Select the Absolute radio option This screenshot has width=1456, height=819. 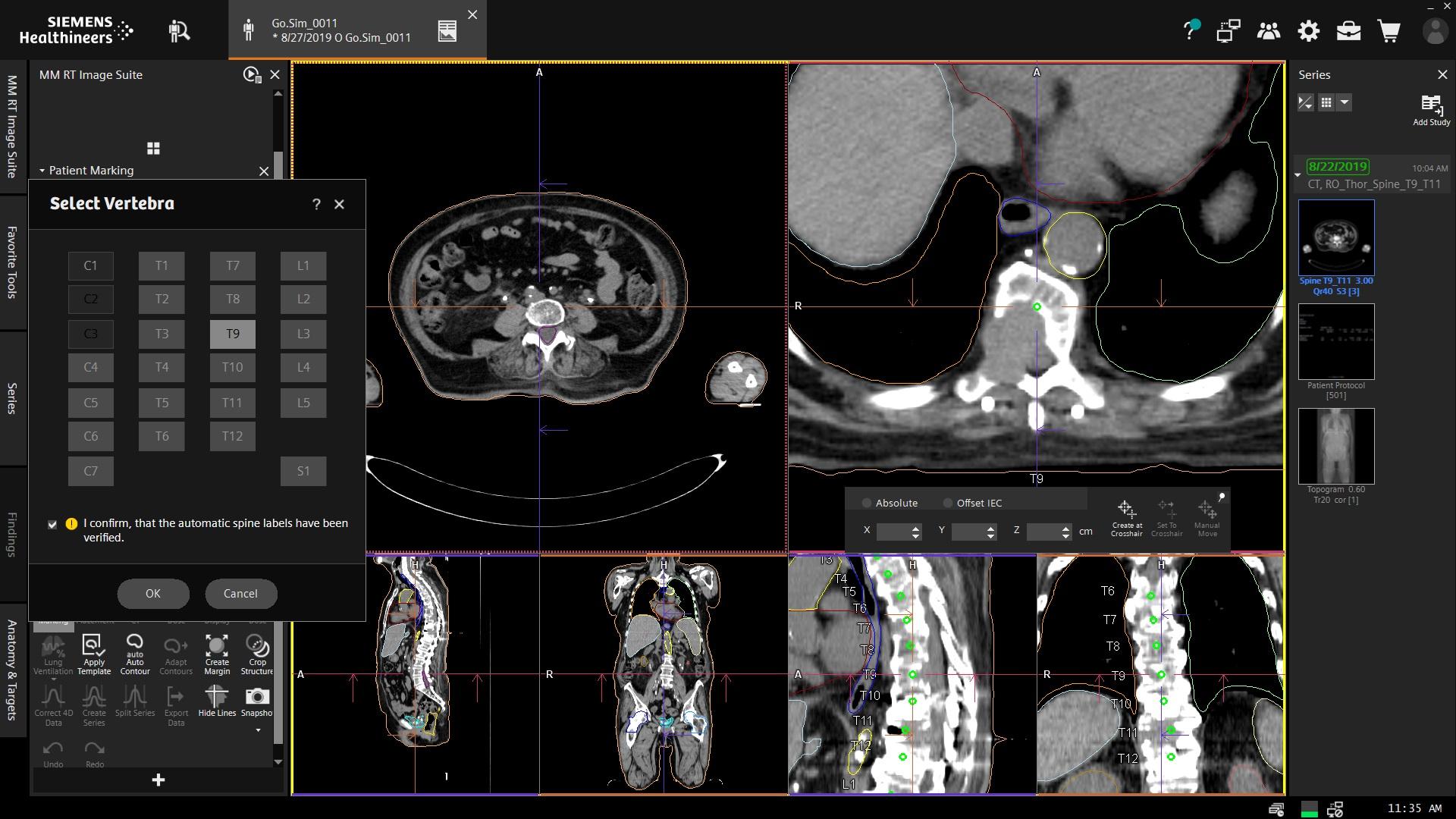[x=867, y=503]
